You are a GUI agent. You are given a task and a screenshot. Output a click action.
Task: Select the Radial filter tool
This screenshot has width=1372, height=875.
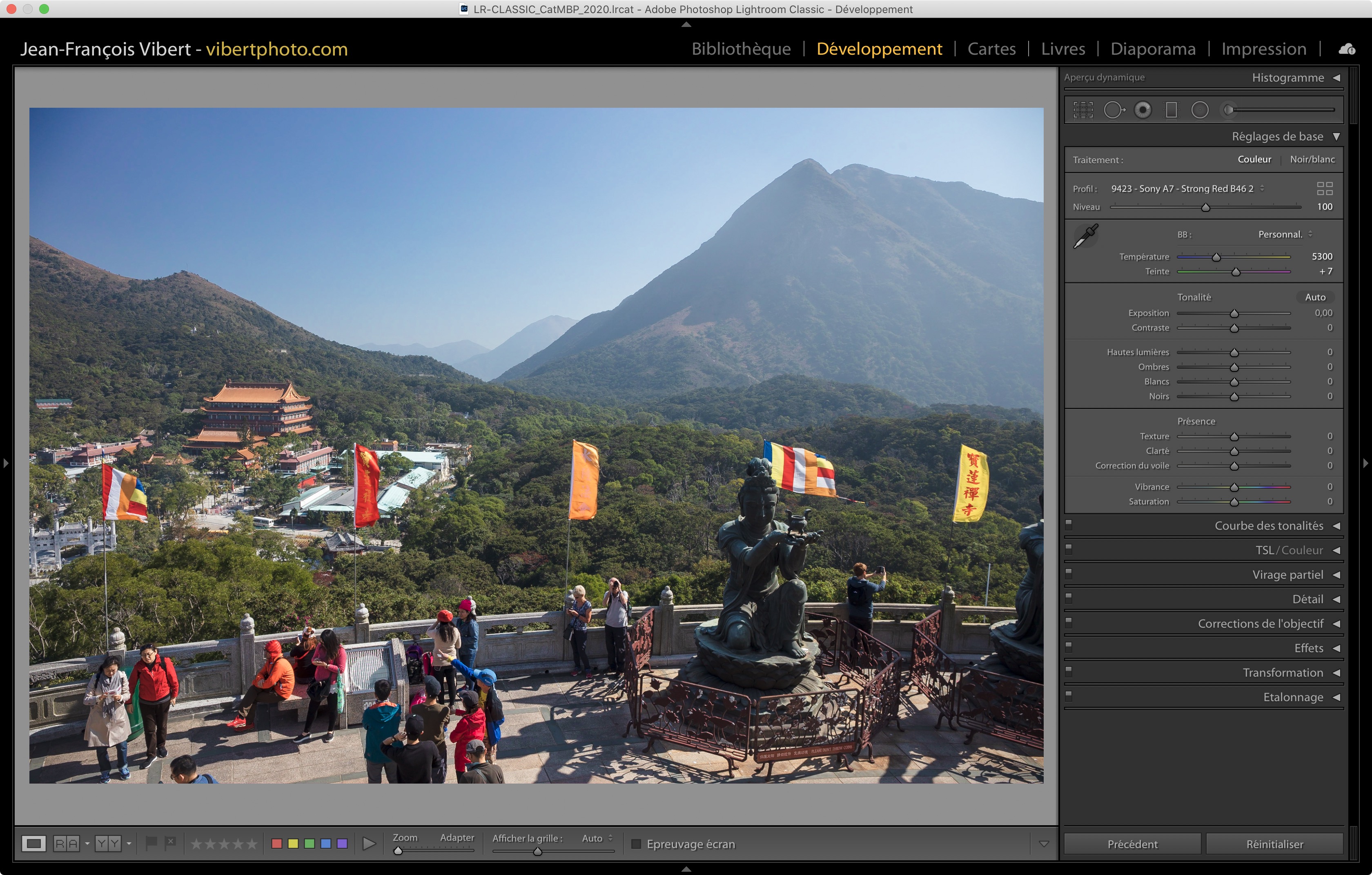pos(1200,110)
